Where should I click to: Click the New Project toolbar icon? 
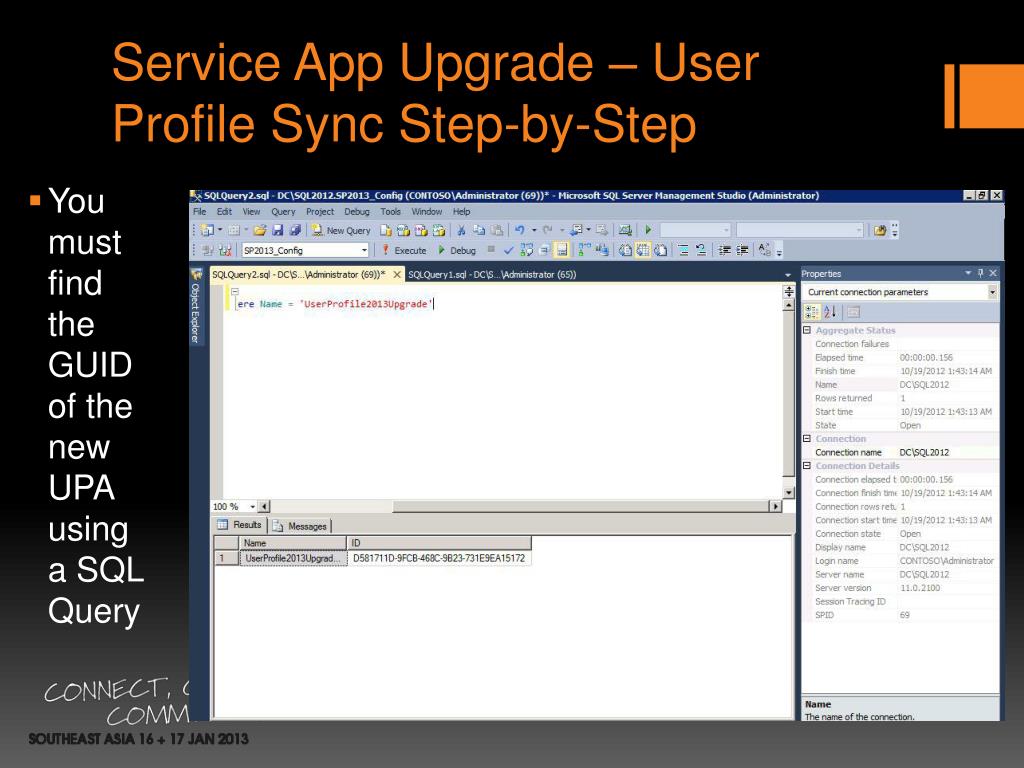click(x=205, y=230)
